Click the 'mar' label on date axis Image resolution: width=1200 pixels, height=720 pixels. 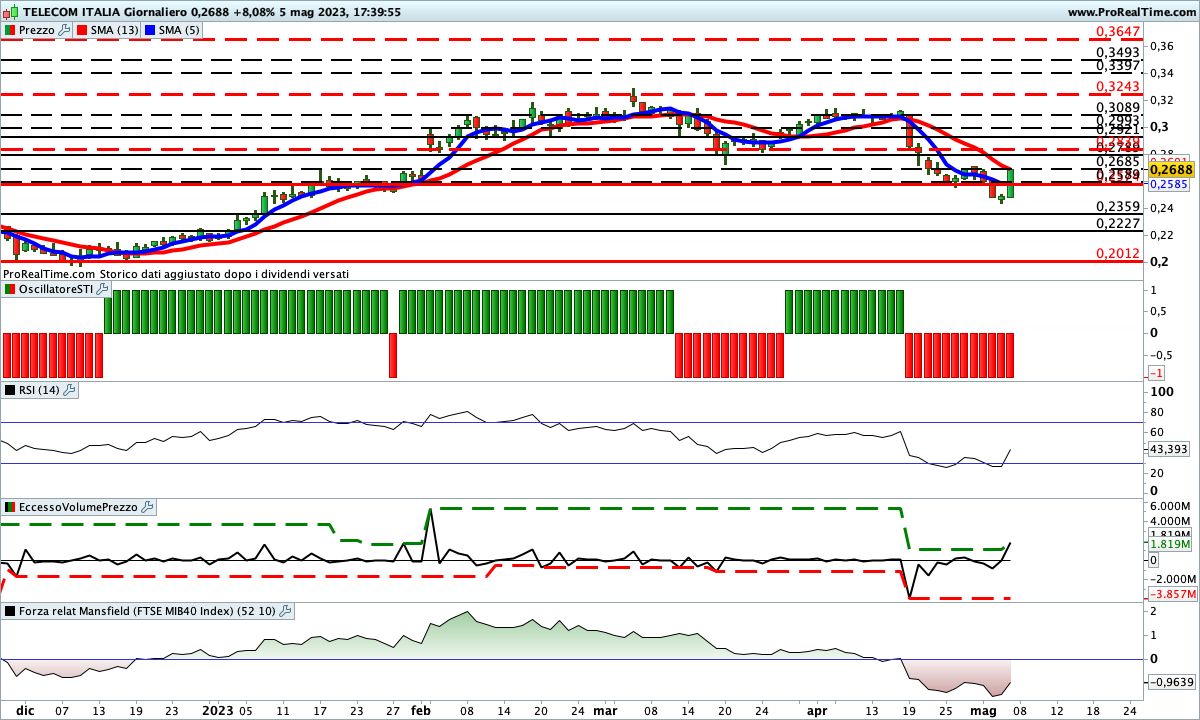tap(605, 710)
